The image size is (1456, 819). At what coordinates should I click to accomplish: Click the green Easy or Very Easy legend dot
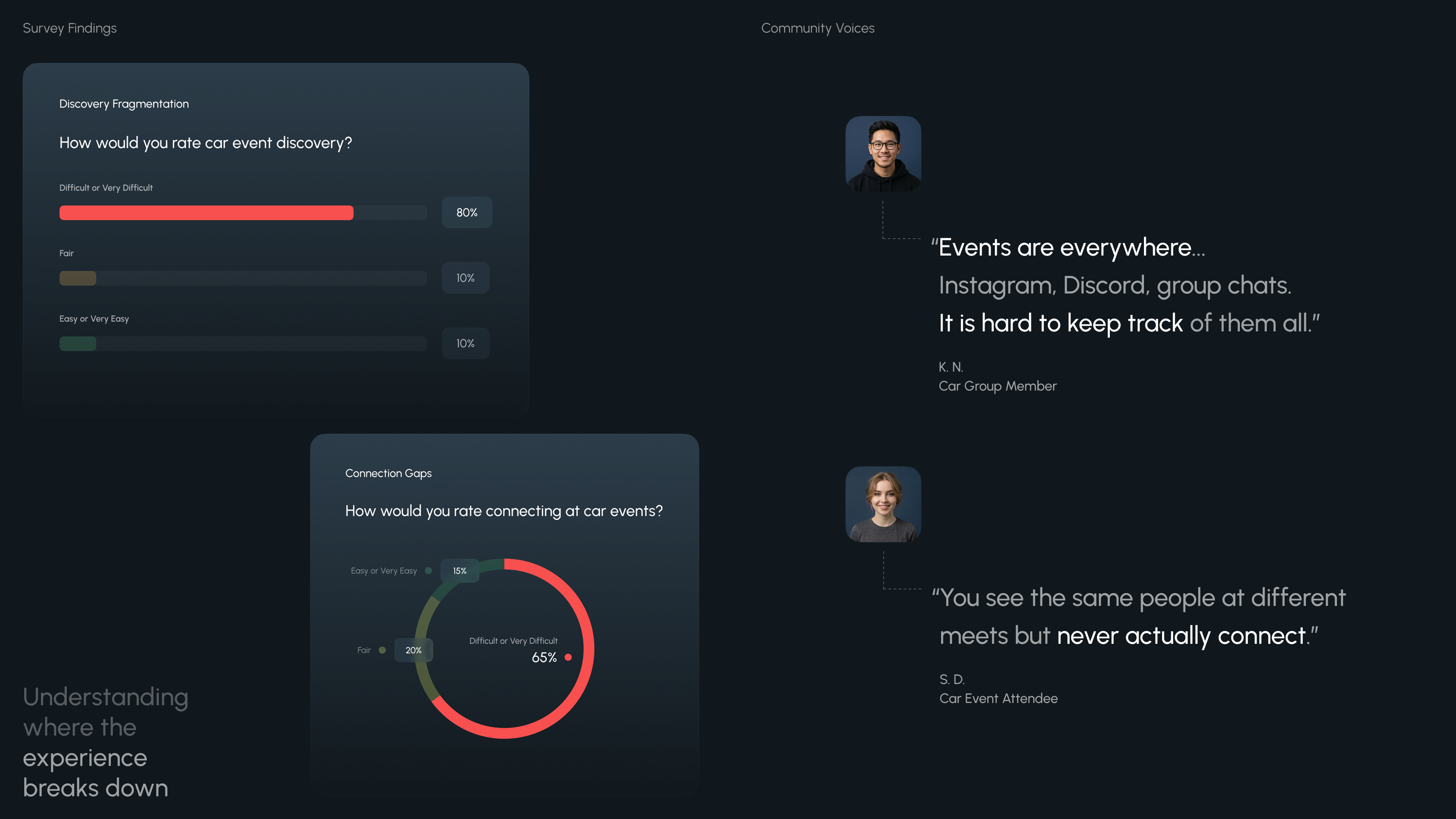428,571
